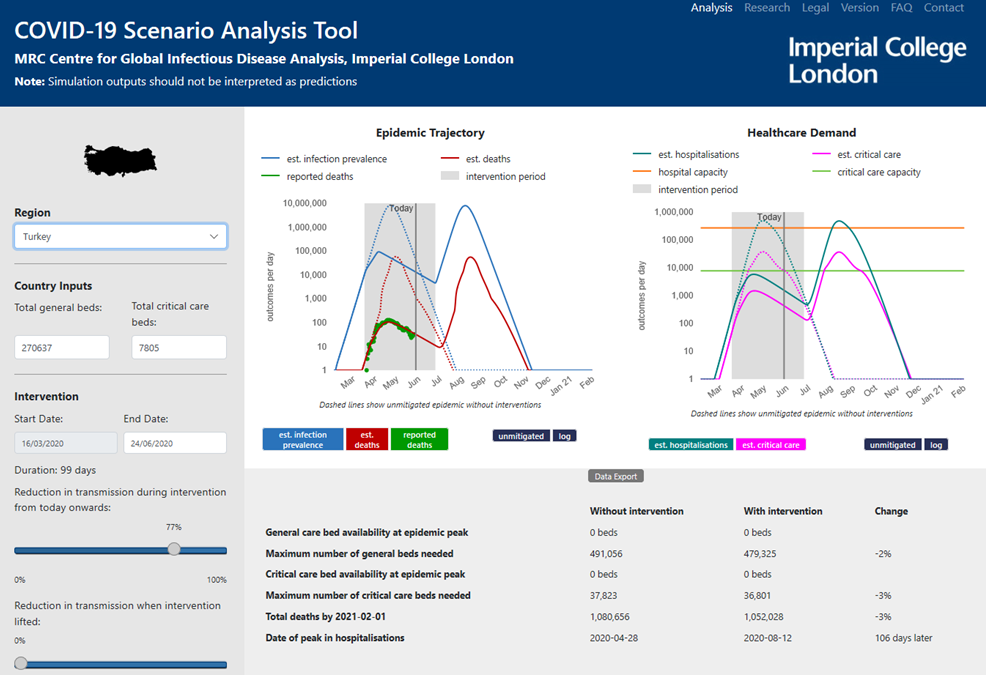Screen dimensions: 986x675
Task: Click the 77% transmission reduction slider handle
Action: [x=174, y=549]
